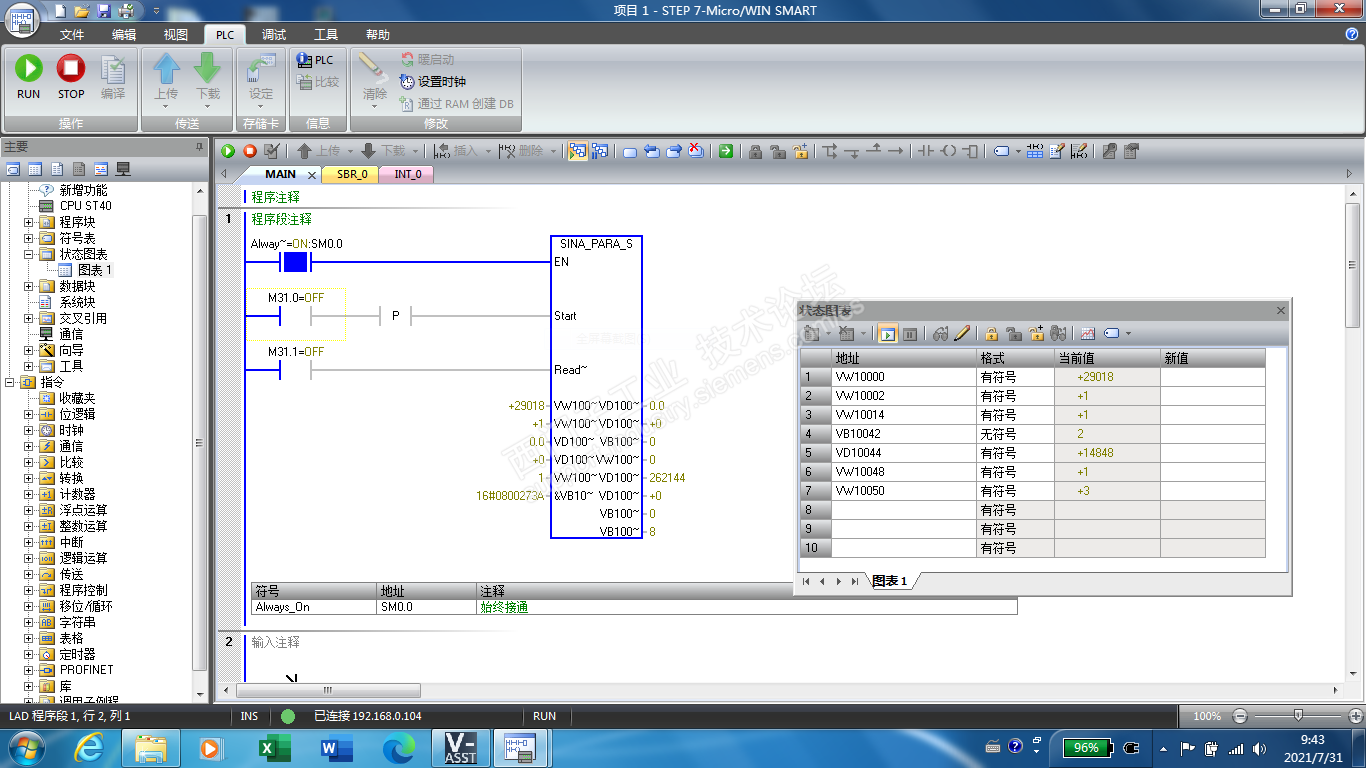Expand the 向导 tree node
This screenshot has width=1366, height=768.
(x=29, y=350)
